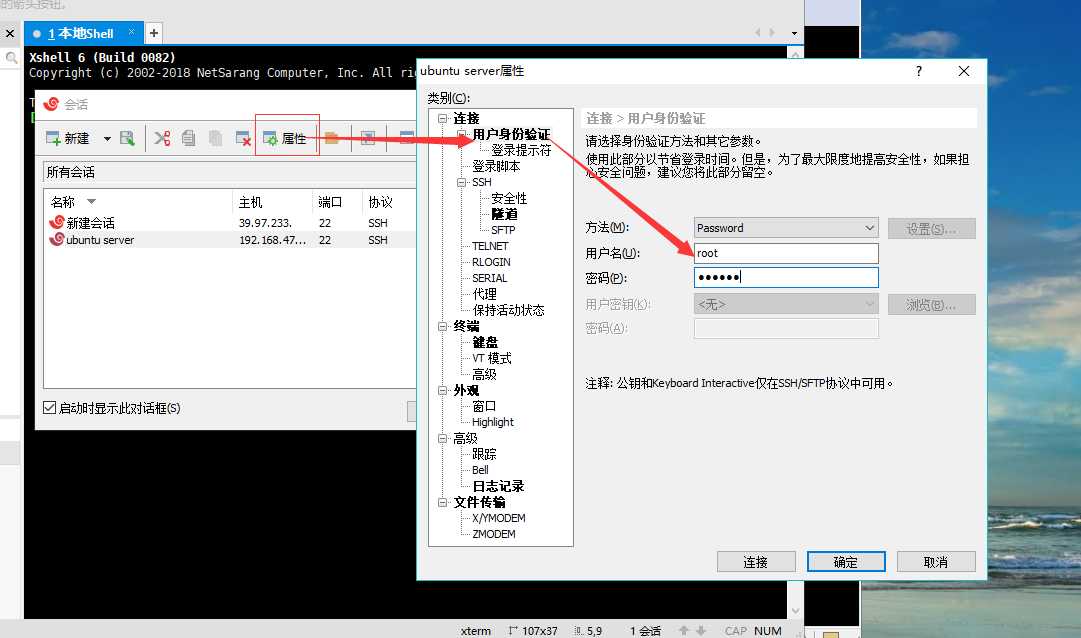Select X/YMODEM in category tree

click(x=498, y=518)
